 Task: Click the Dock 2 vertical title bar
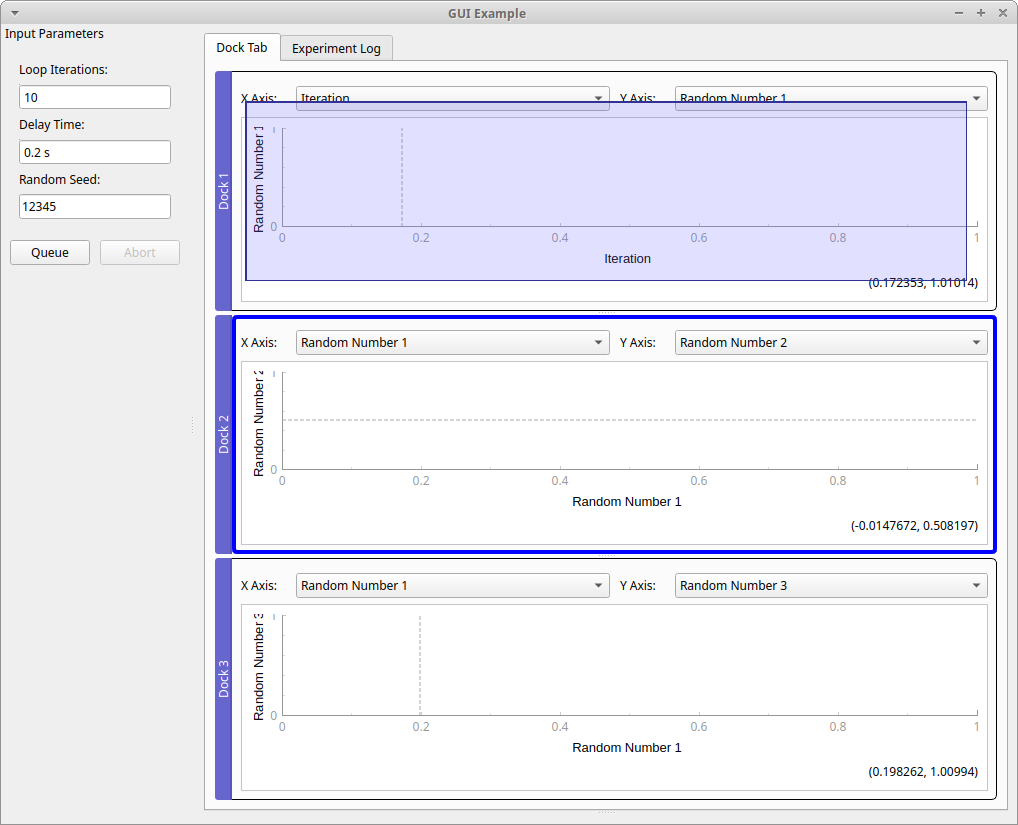[223, 434]
